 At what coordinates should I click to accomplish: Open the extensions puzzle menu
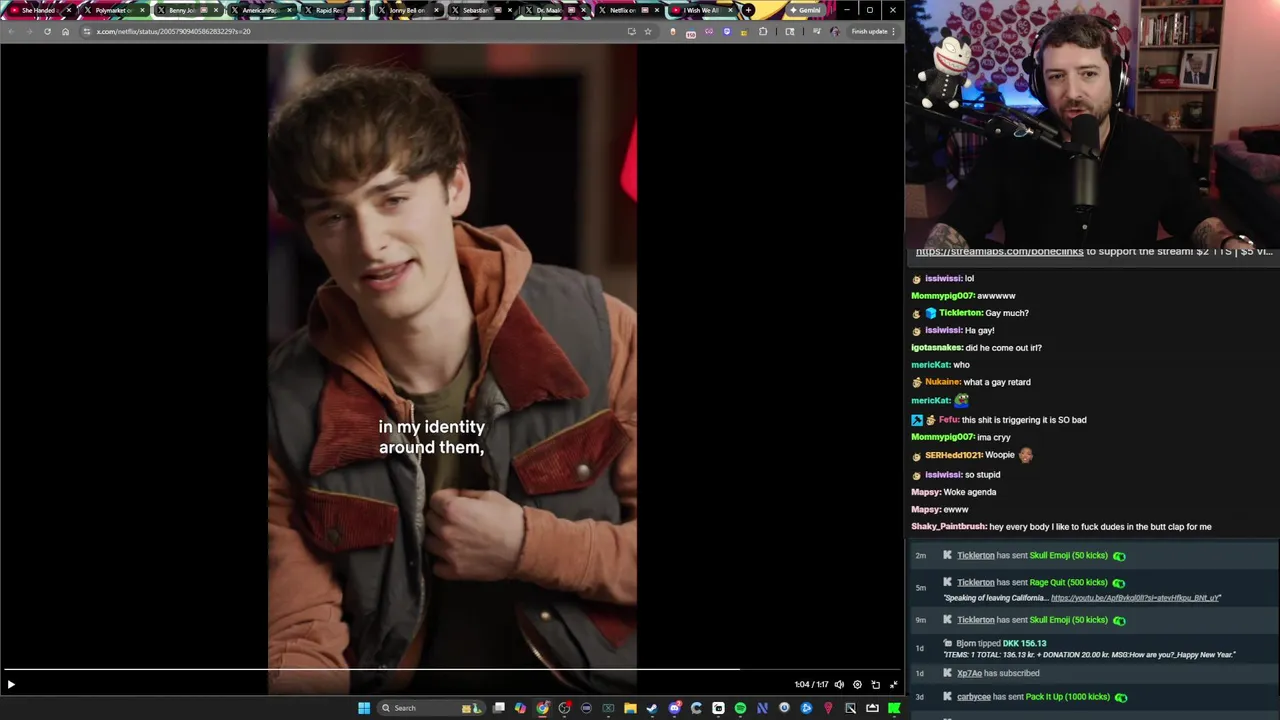[x=763, y=31]
